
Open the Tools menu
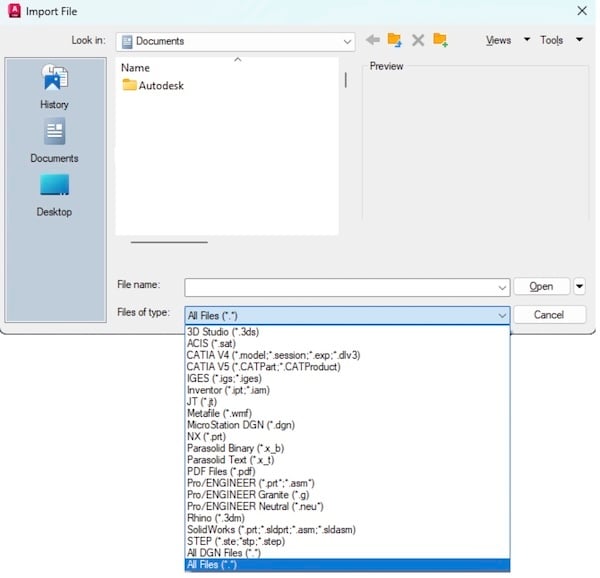click(551, 40)
